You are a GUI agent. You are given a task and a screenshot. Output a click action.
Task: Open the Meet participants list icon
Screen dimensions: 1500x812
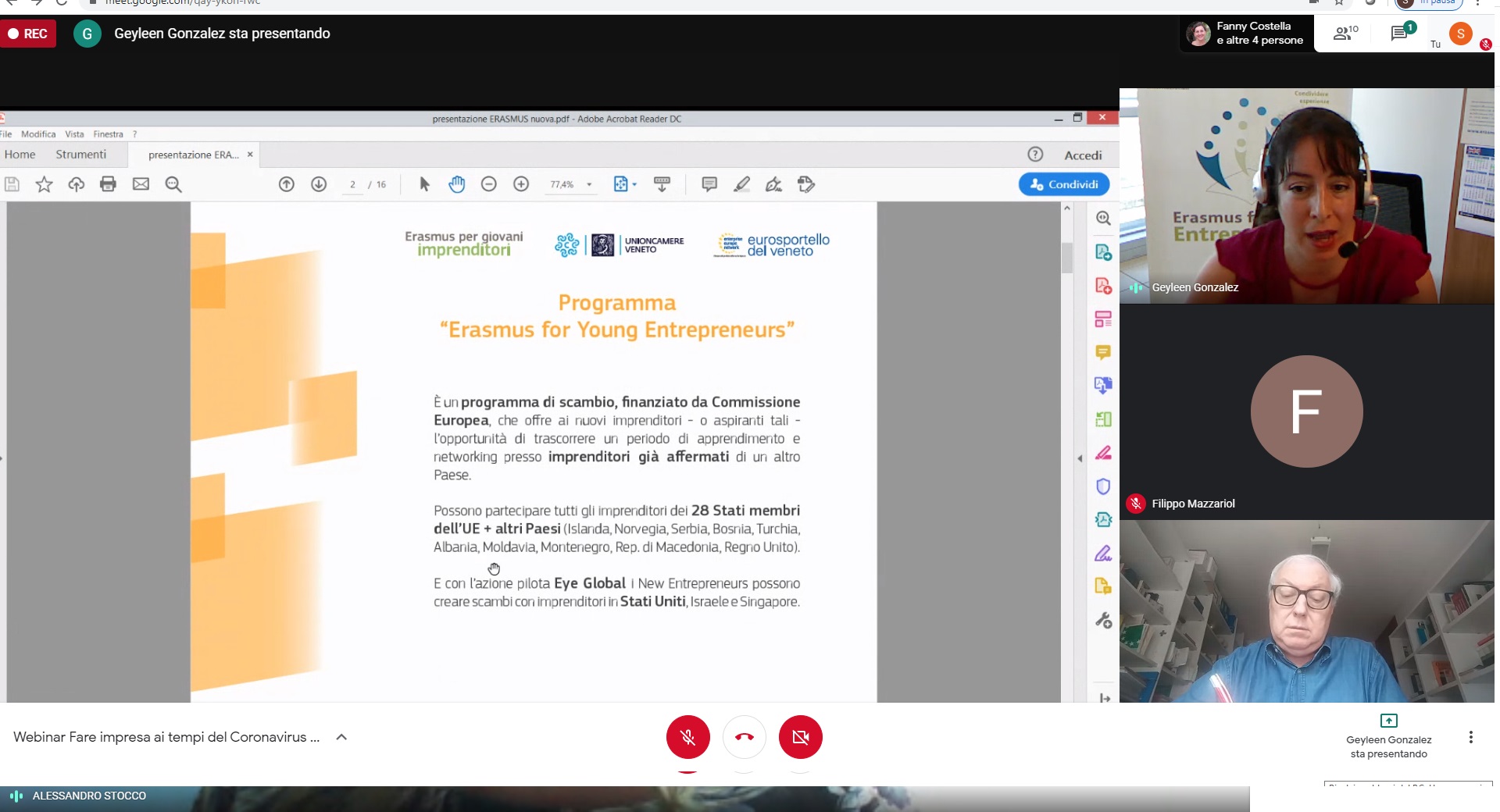point(1345,34)
